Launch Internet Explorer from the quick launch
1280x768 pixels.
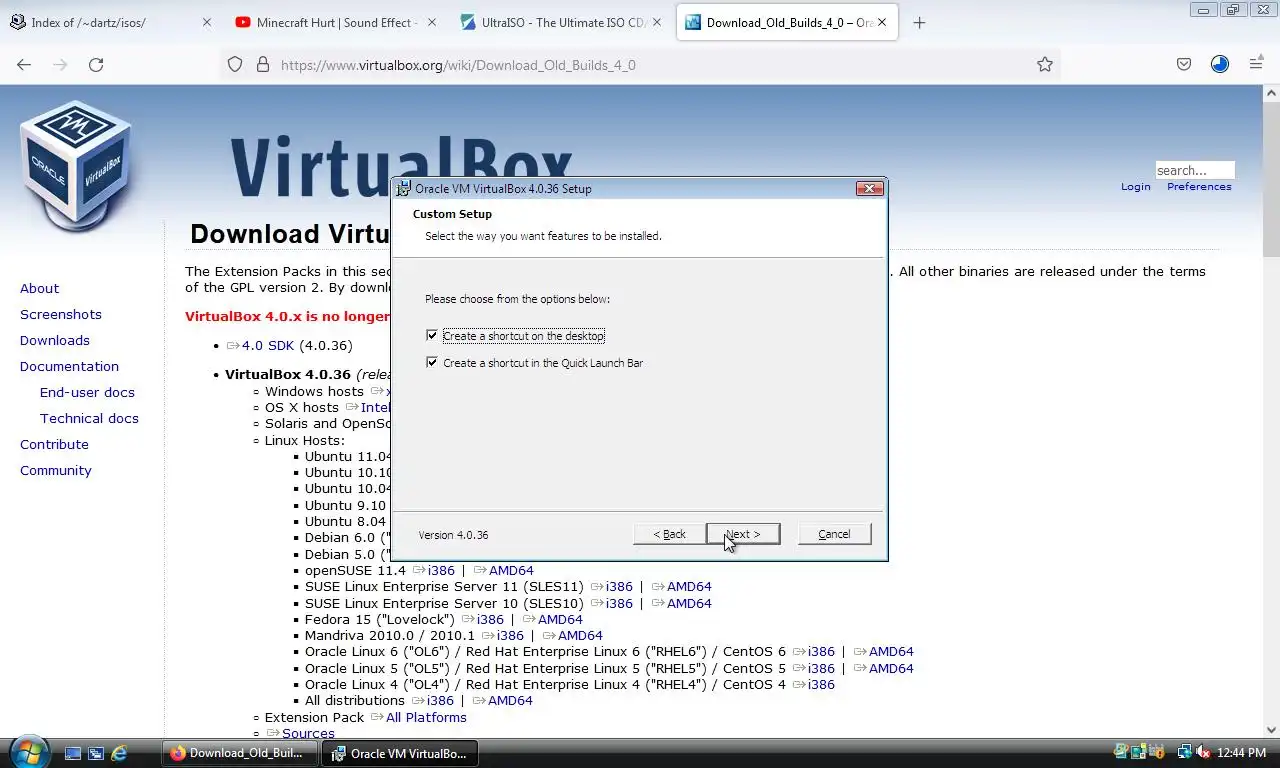coord(120,753)
